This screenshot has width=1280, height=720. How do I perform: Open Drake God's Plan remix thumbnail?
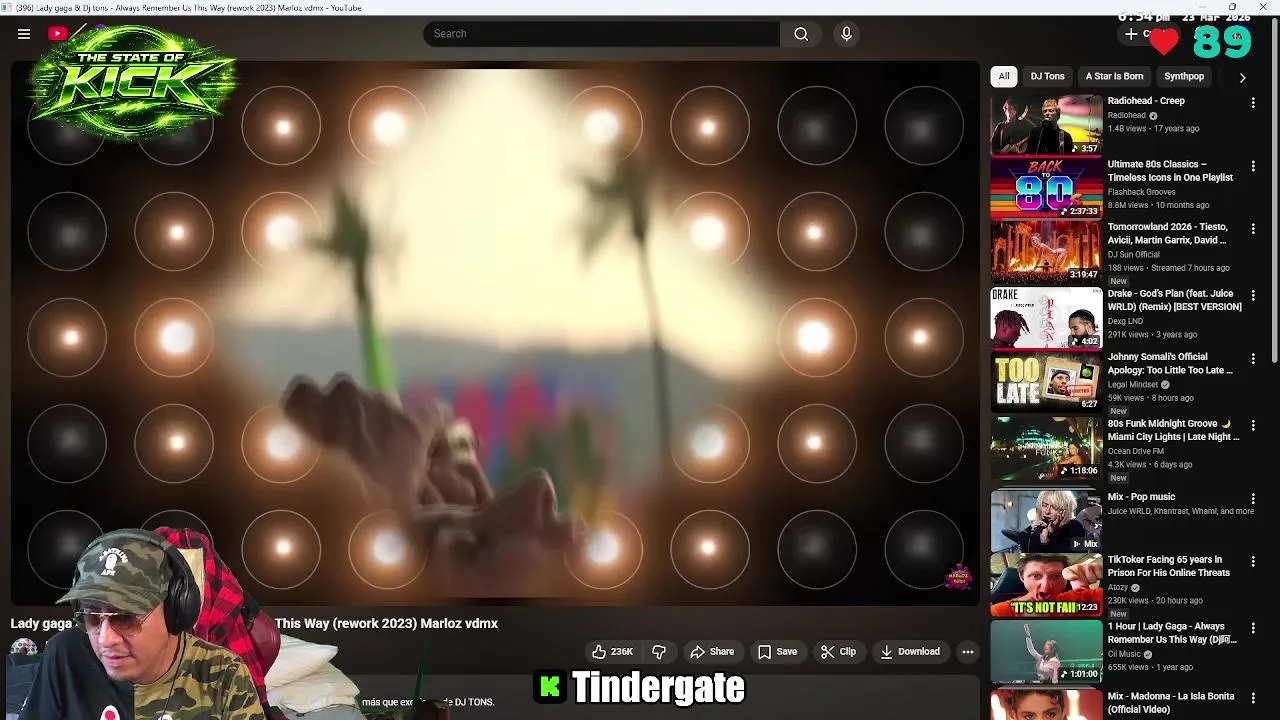pos(1046,317)
